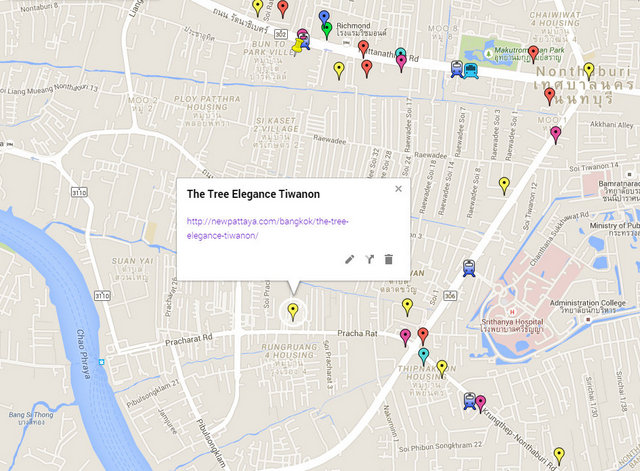Click the directions arrow icon in popup
The width and height of the screenshot is (640, 471).
(x=369, y=260)
